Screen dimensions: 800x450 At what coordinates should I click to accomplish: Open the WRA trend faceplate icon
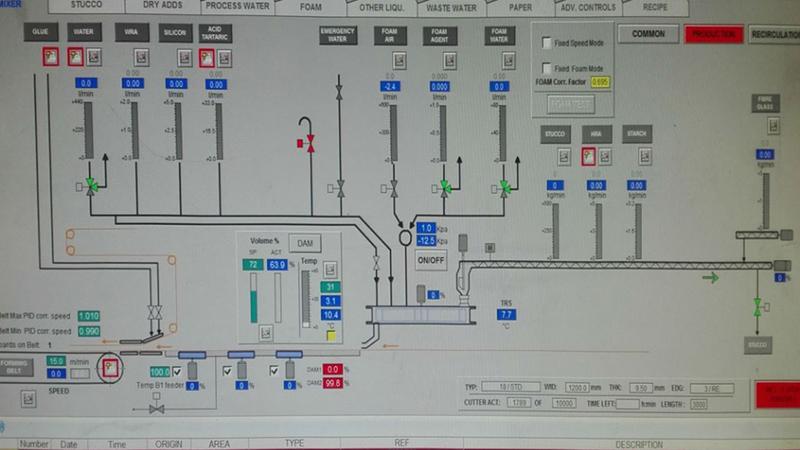pyautogui.click(x=141, y=57)
